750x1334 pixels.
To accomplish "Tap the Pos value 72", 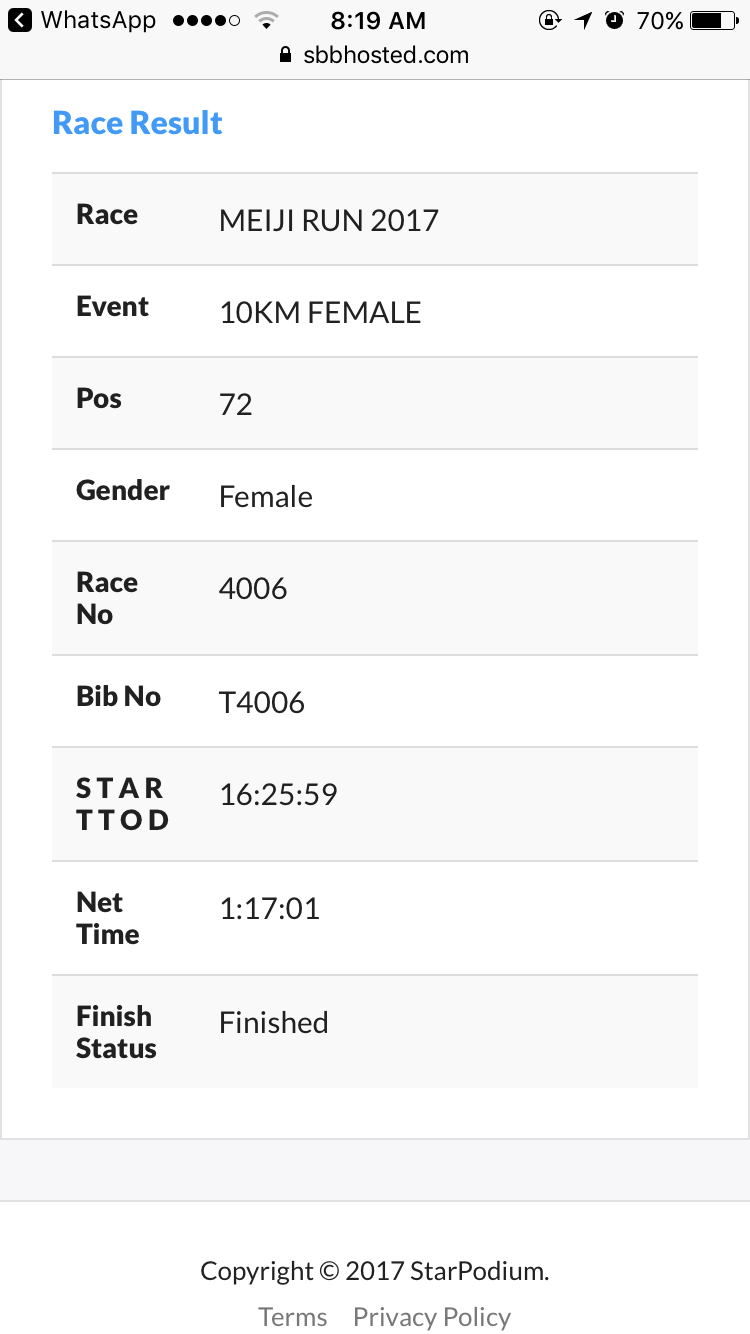I will [236, 405].
